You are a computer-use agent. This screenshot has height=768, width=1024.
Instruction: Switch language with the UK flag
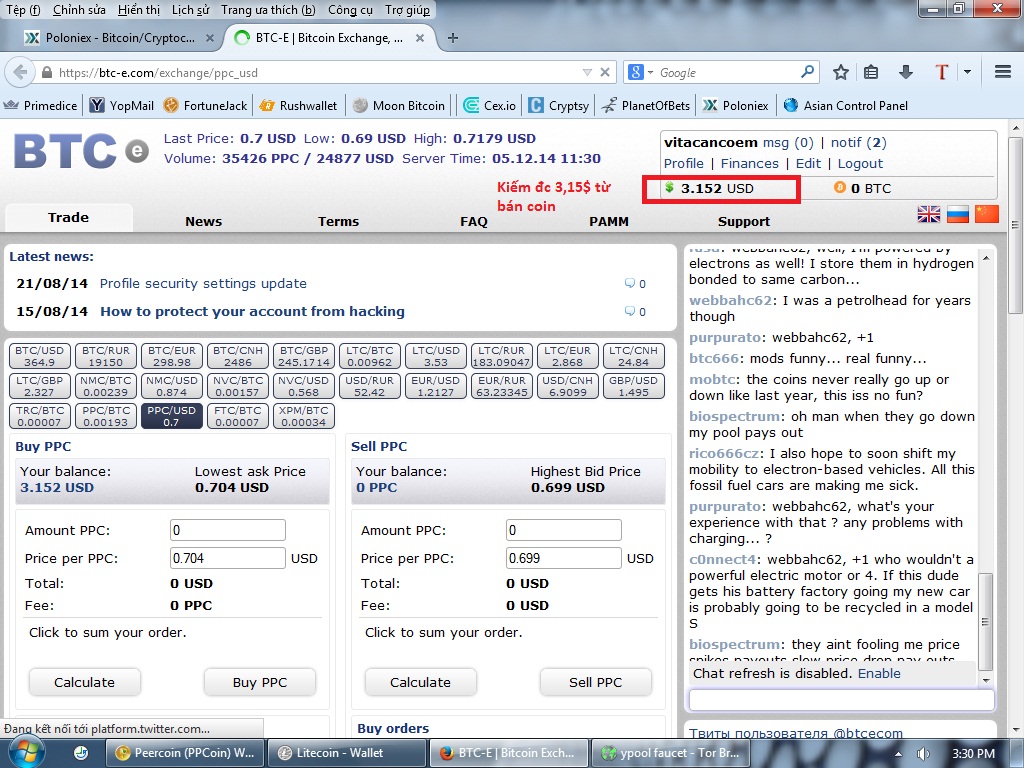pyautogui.click(x=929, y=214)
